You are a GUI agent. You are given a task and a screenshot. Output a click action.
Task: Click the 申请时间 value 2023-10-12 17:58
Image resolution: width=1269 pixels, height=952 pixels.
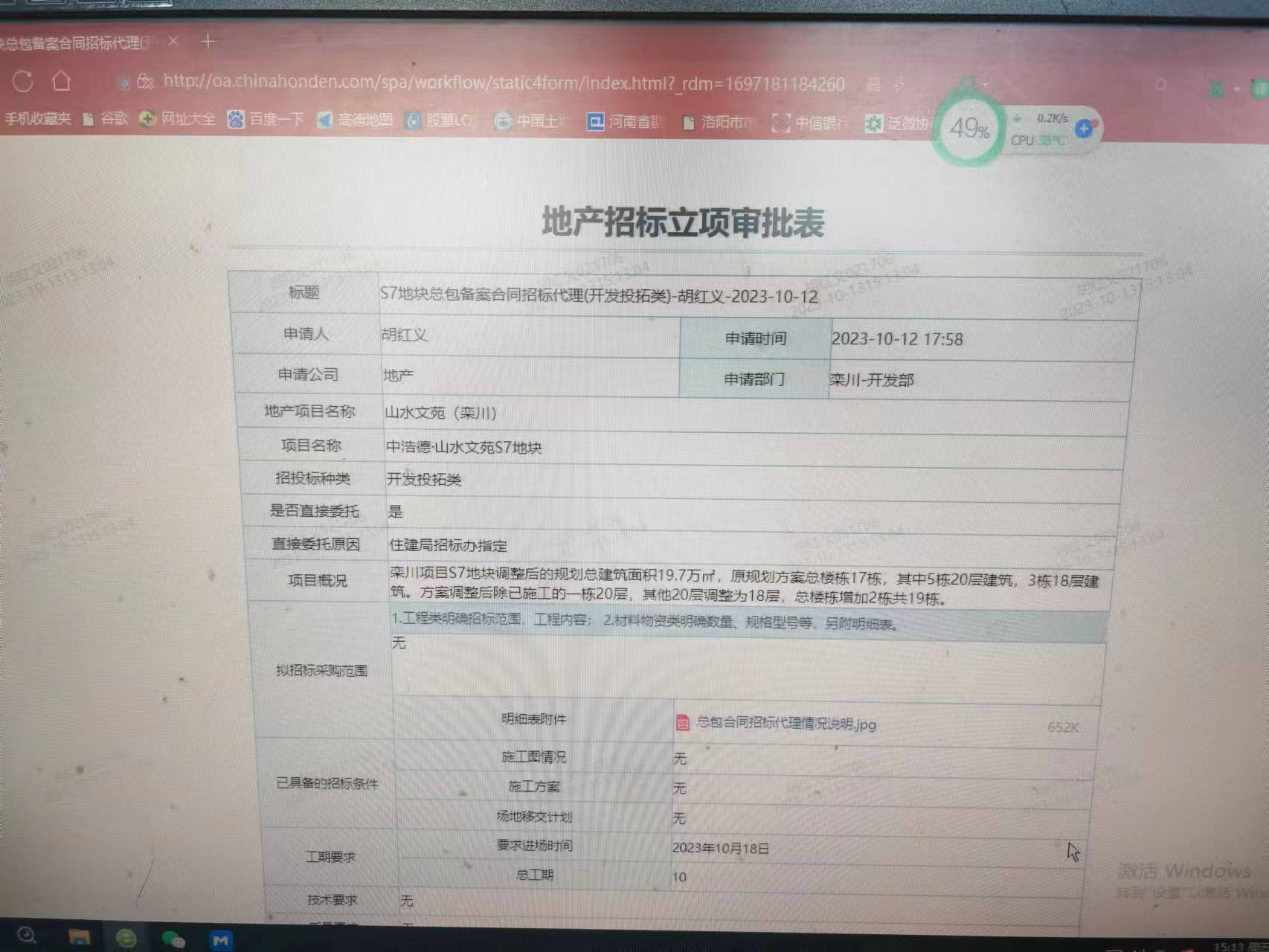(x=896, y=339)
